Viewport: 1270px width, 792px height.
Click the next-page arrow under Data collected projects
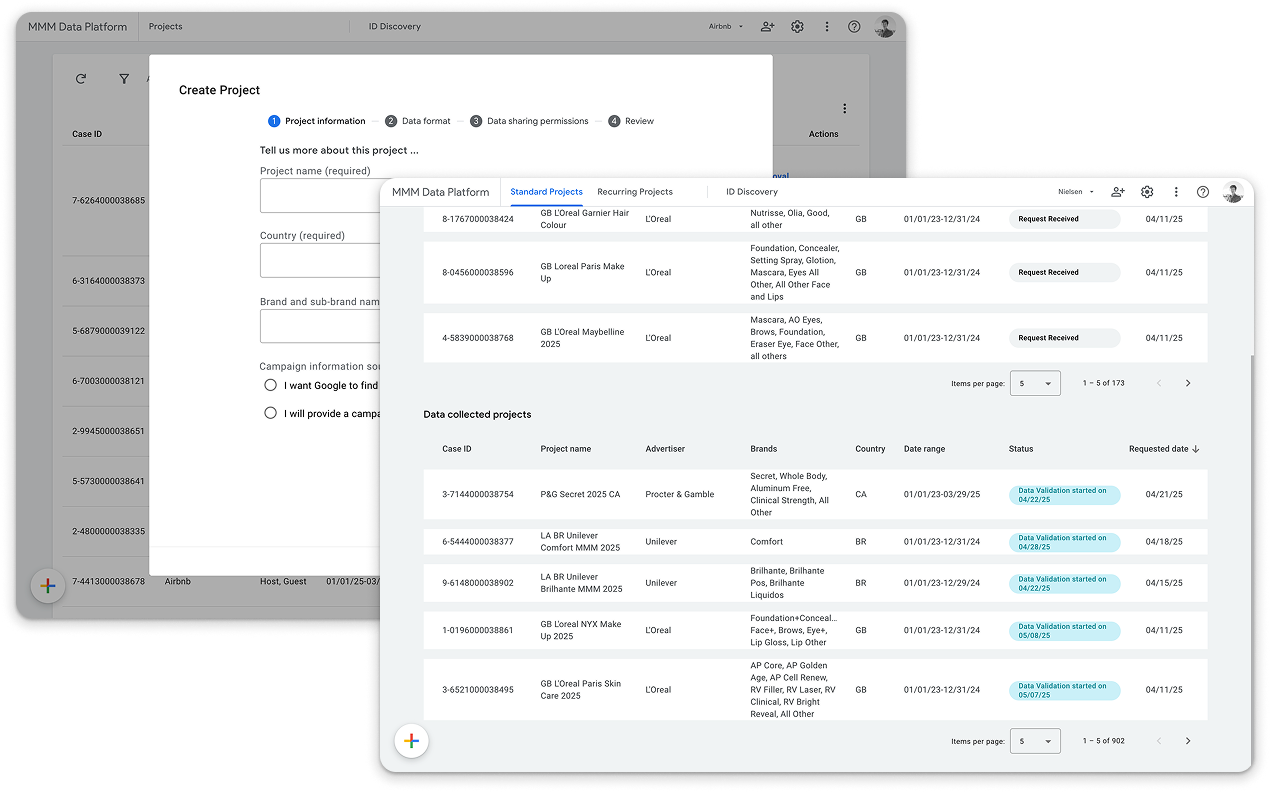coord(1188,741)
